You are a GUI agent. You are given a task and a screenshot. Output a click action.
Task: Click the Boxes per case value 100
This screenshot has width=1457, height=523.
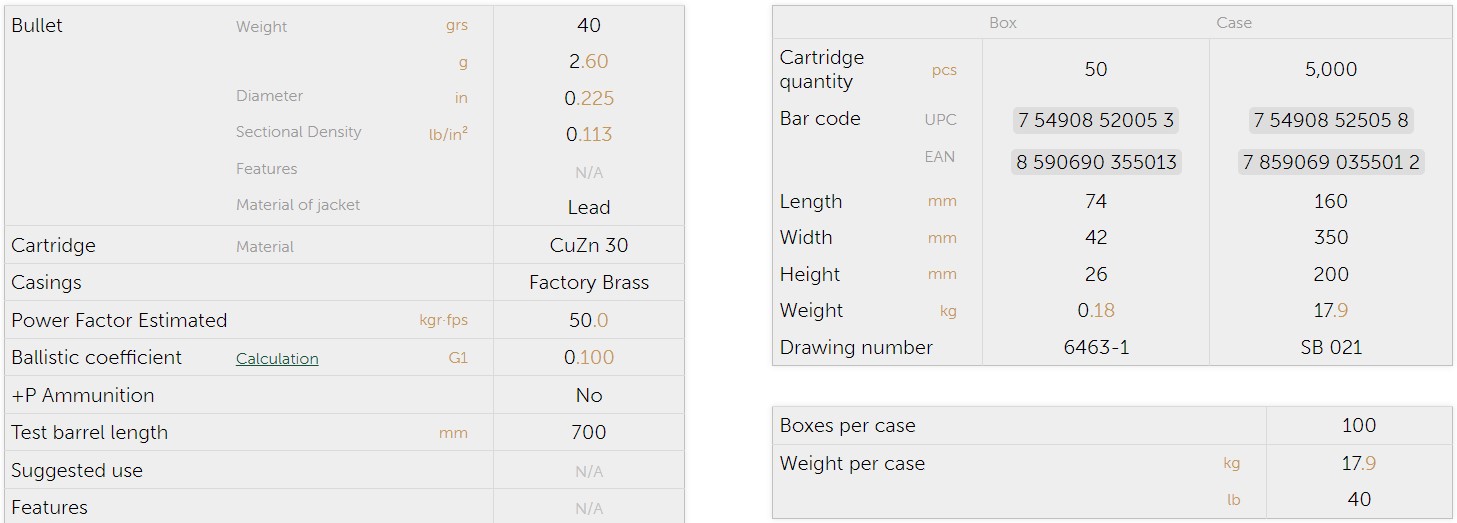coord(1358,426)
